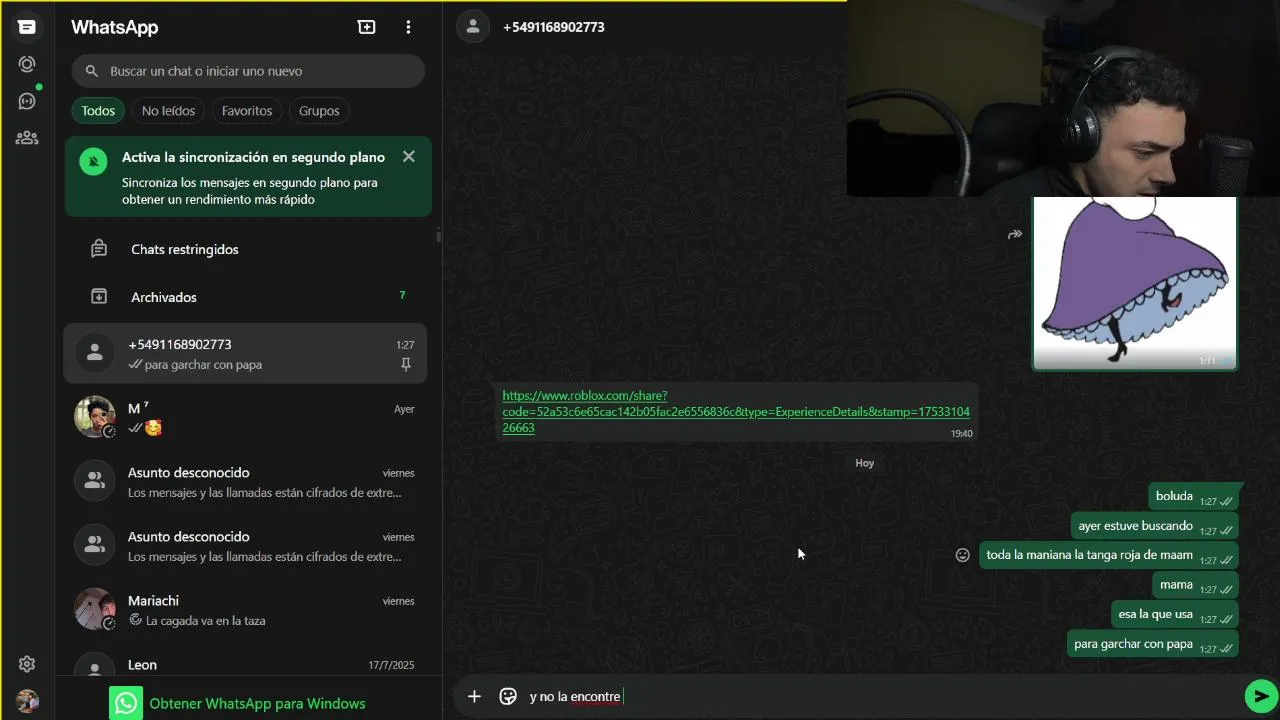
Task: Open the chat with M
Action: click(245, 418)
